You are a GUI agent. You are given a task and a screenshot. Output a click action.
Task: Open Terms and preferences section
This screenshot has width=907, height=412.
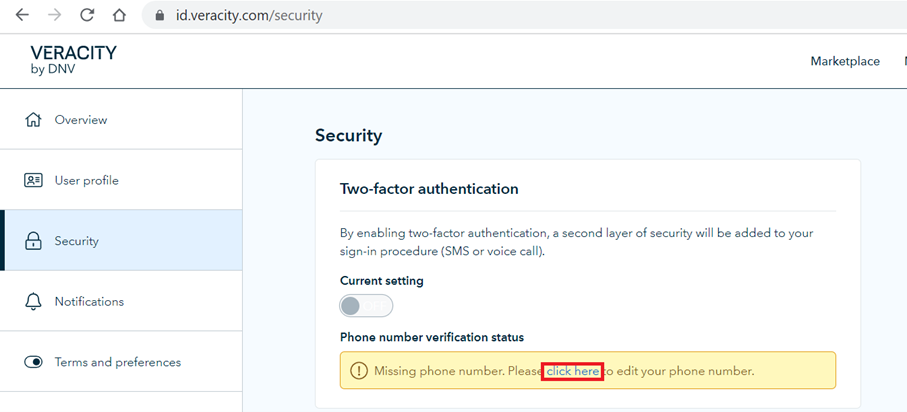point(118,362)
